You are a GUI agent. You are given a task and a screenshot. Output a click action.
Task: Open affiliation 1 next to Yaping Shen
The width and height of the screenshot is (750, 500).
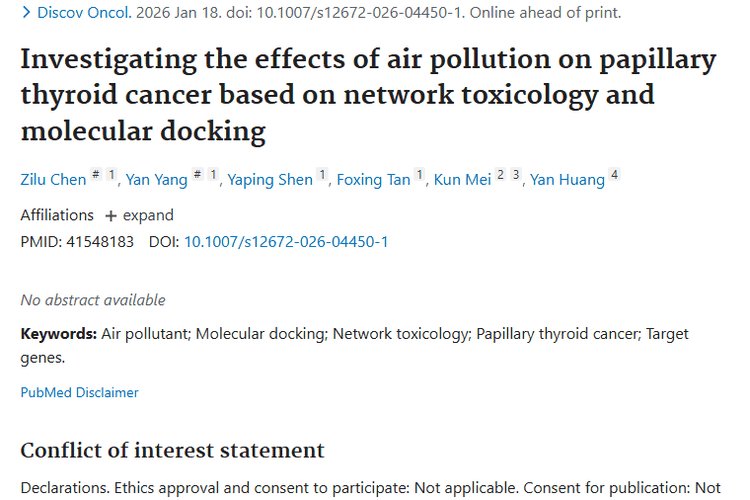323,175
